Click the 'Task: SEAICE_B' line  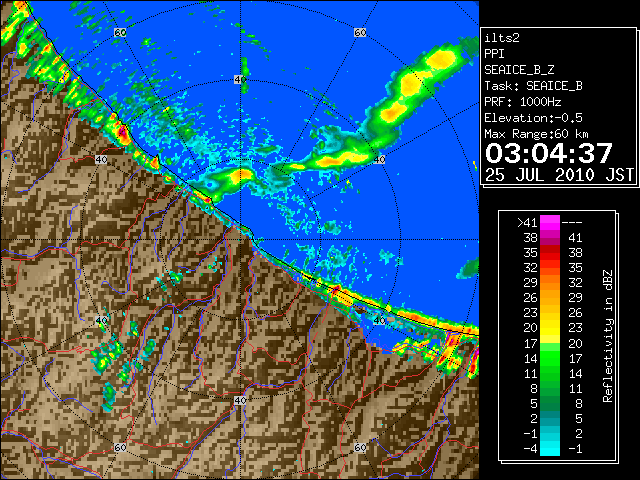tap(533, 86)
